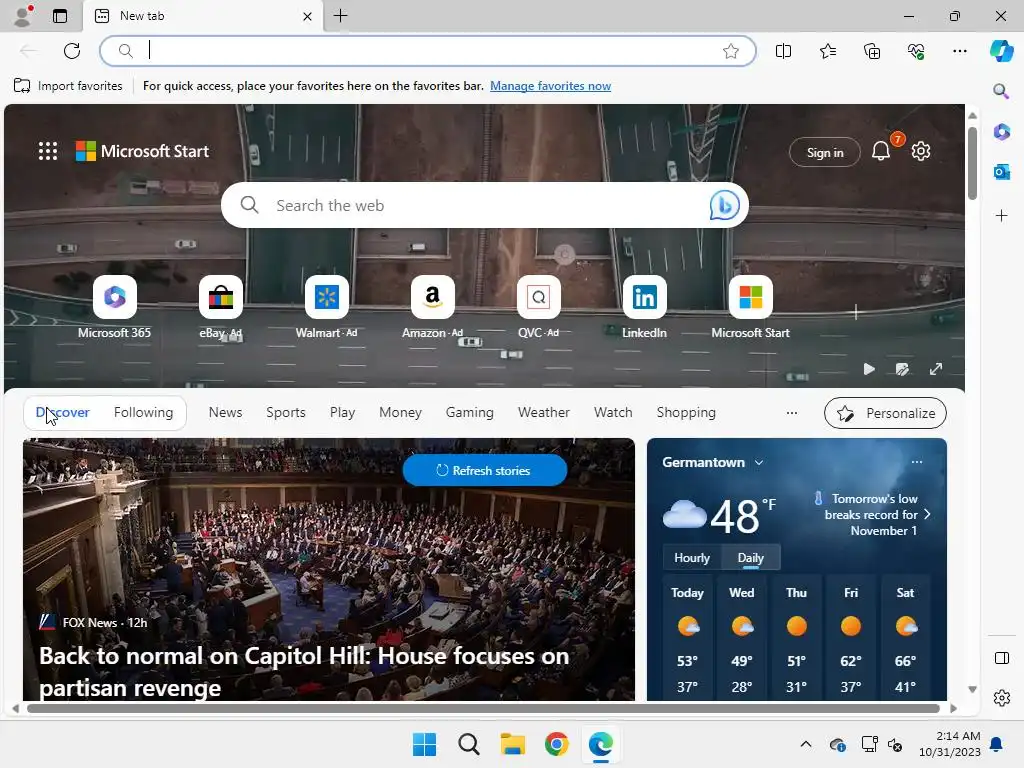
Task: Add this page to favorites star
Action: pos(731,51)
